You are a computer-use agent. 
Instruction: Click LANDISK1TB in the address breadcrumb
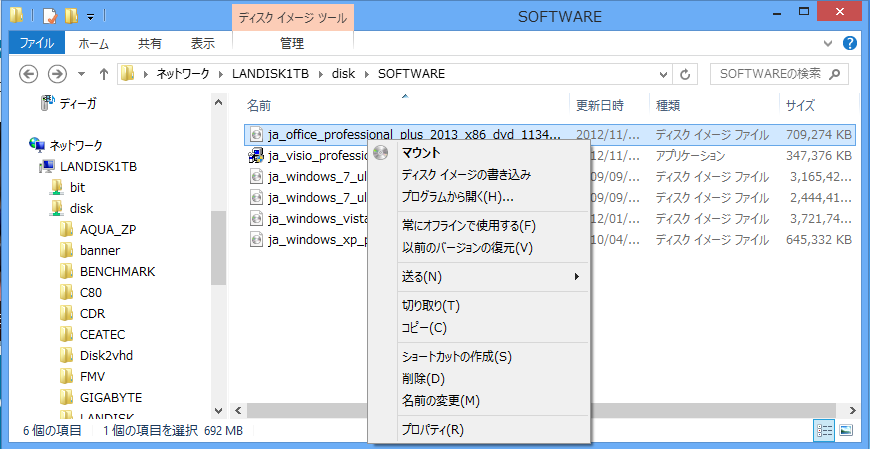coord(267,74)
